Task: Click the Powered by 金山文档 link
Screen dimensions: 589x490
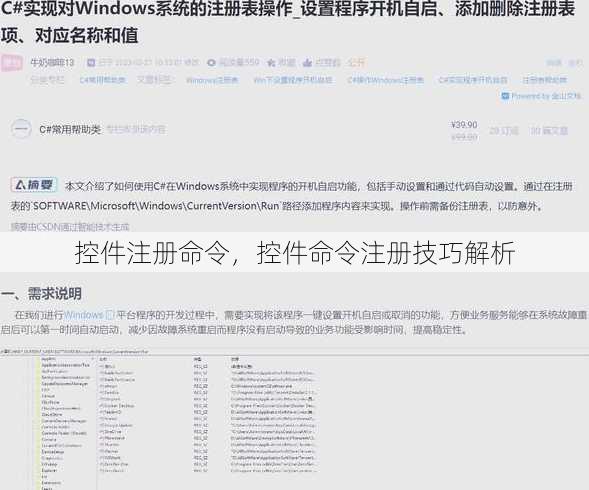Action: [x=542, y=96]
